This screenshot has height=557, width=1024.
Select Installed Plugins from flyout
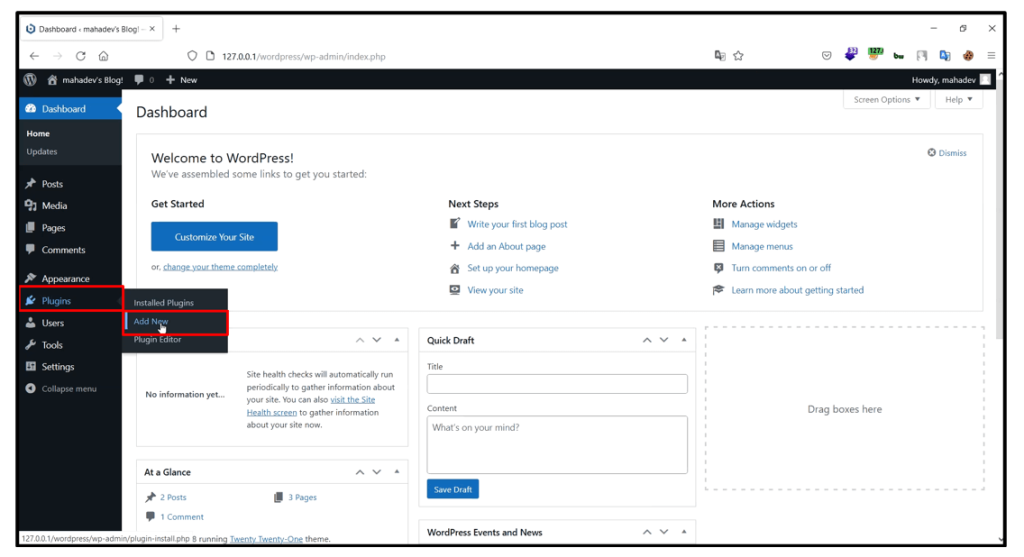coord(164,303)
